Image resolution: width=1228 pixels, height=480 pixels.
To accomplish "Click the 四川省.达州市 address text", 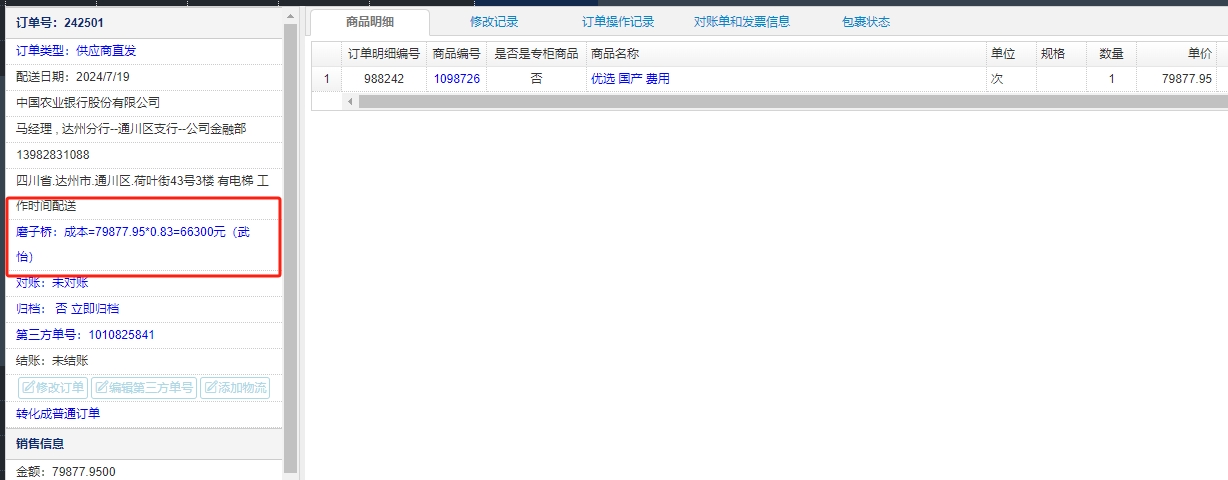I will 143,192.
